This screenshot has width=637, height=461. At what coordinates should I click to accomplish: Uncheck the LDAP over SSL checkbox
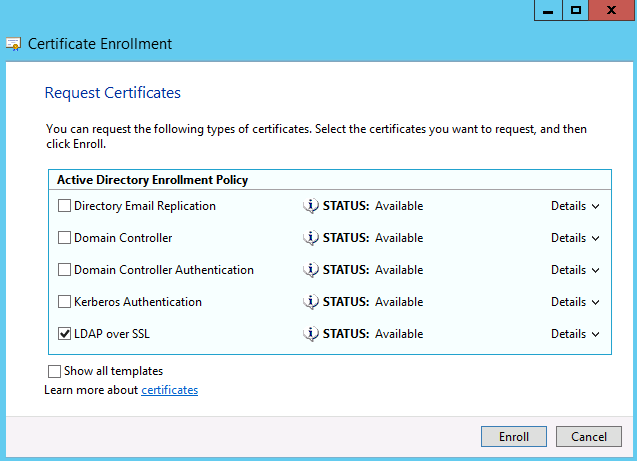(x=65, y=334)
